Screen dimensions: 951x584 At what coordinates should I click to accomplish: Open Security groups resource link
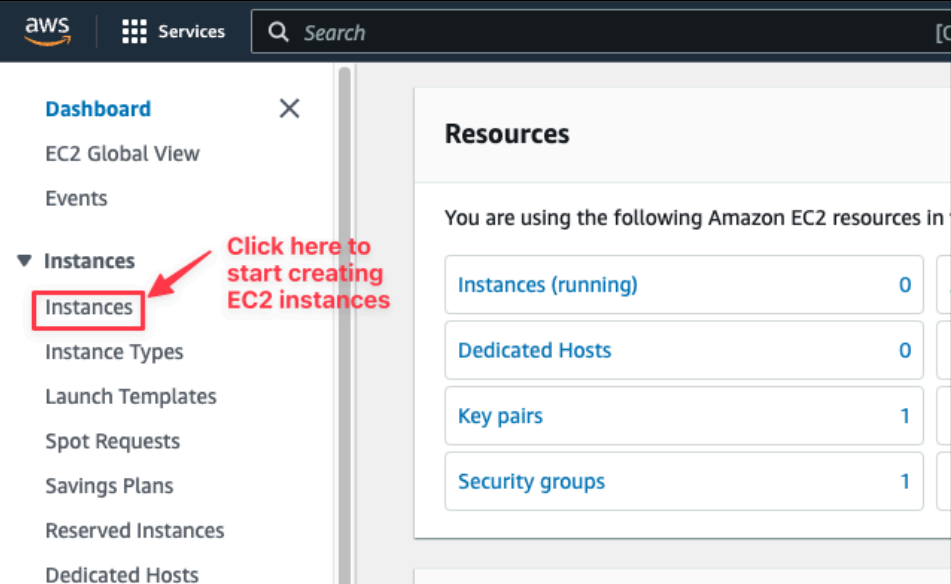531,482
